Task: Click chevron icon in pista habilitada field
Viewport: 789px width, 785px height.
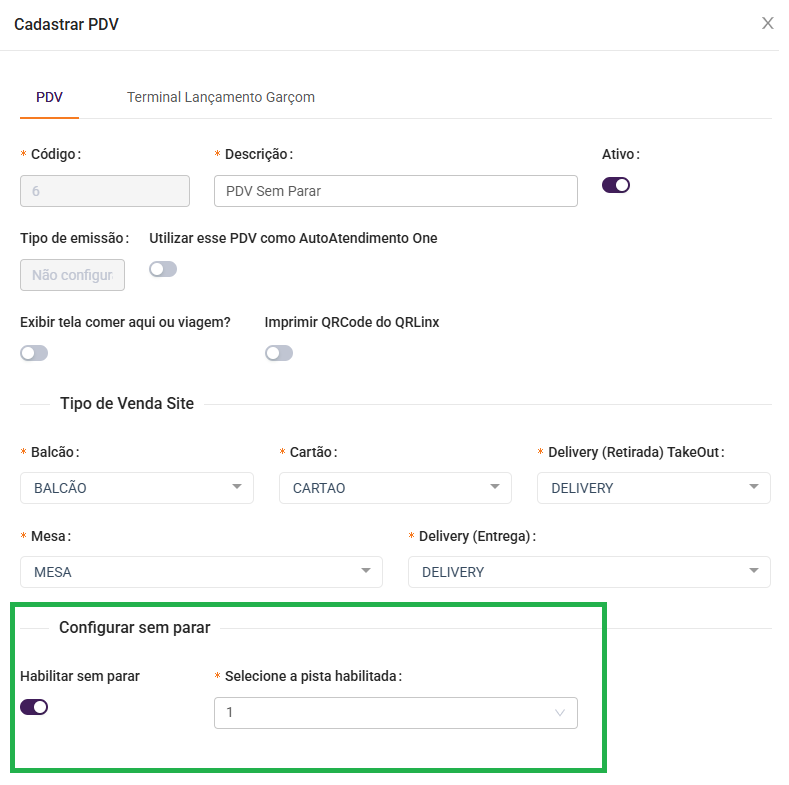Action: tap(560, 713)
